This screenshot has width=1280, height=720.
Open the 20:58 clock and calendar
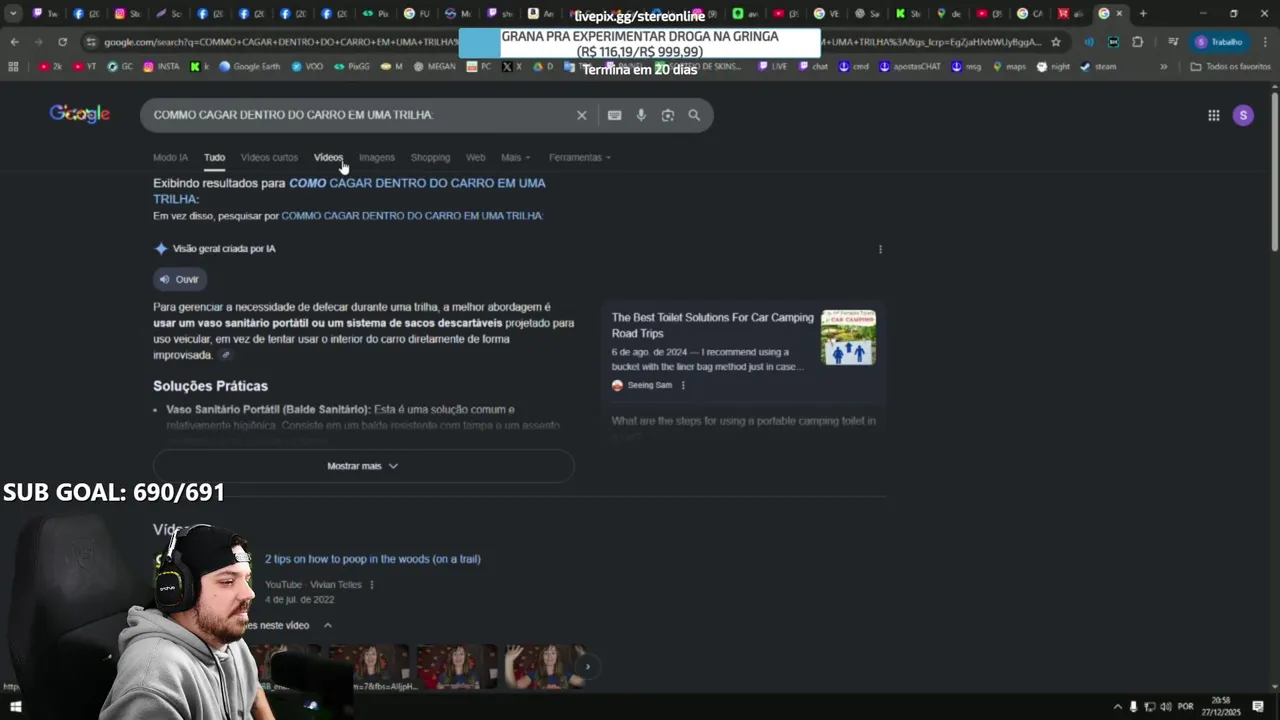click(x=1222, y=706)
